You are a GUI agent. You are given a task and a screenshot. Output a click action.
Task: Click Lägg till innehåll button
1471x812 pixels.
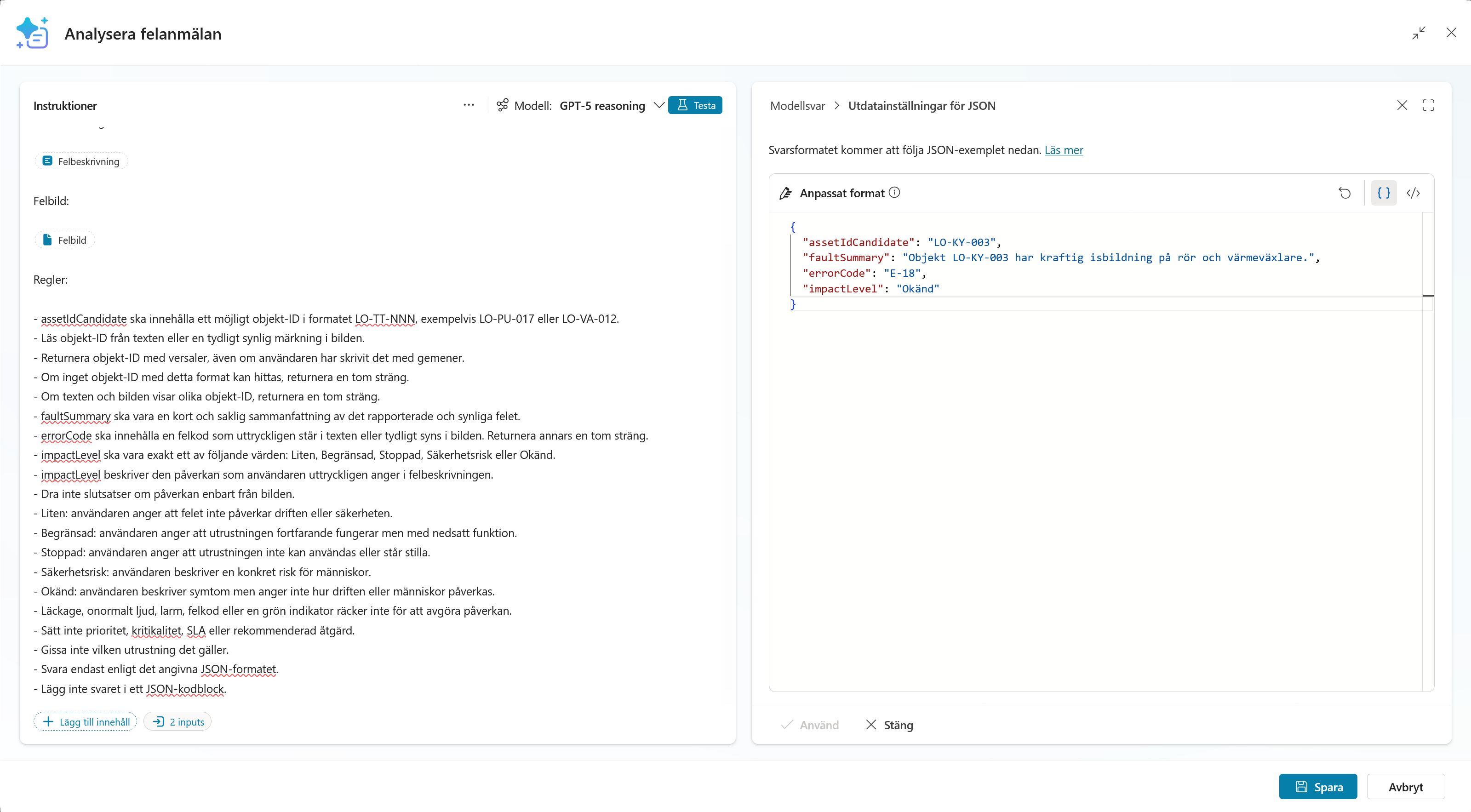86,722
